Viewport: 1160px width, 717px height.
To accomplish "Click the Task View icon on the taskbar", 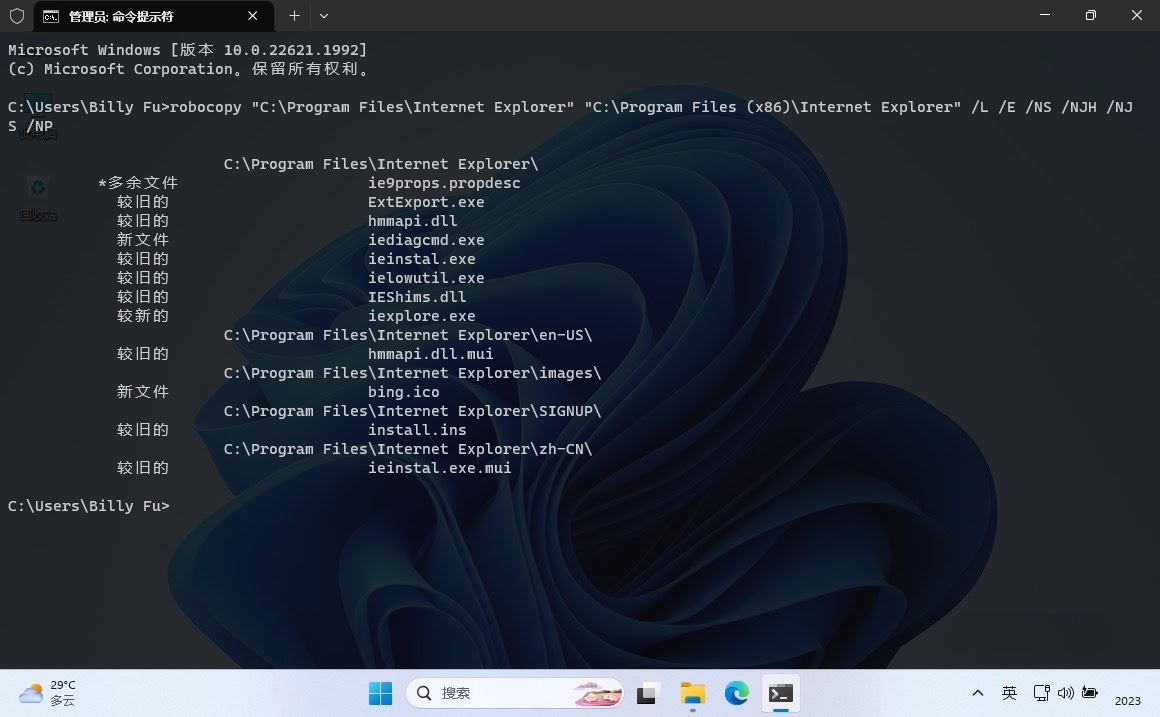I will [x=647, y=693].
